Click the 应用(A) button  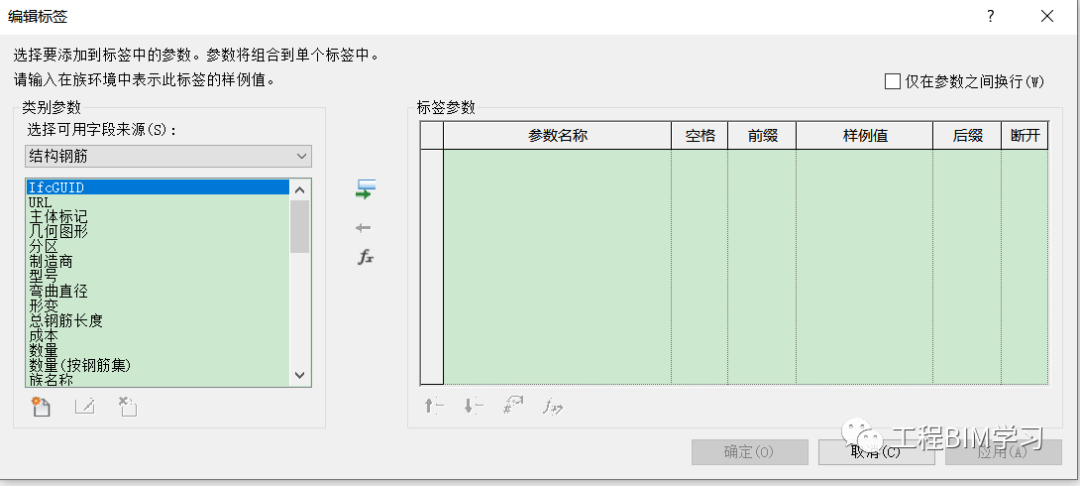pos(1004,452)
